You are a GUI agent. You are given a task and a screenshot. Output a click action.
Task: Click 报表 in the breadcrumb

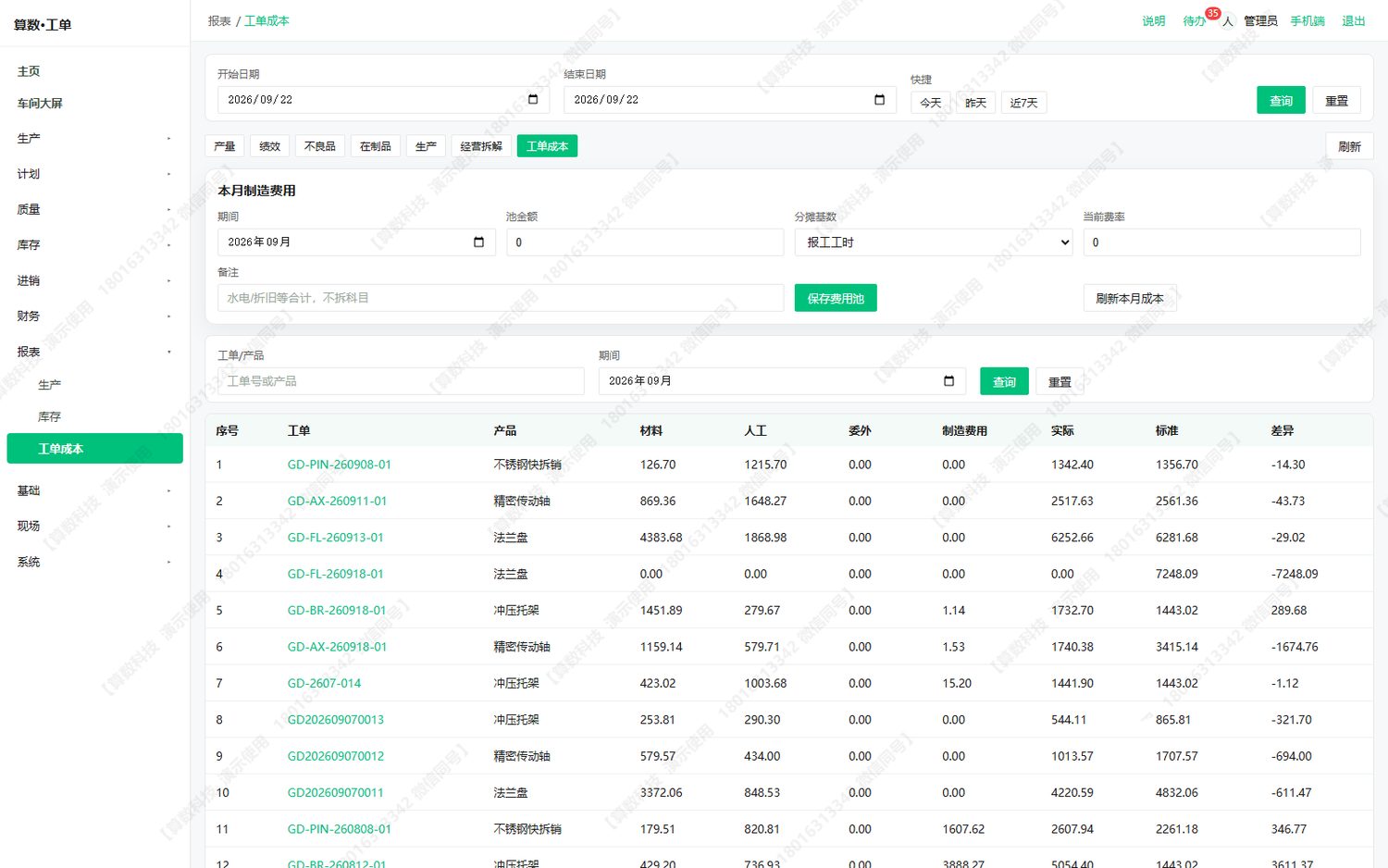[x=219, y=21]
